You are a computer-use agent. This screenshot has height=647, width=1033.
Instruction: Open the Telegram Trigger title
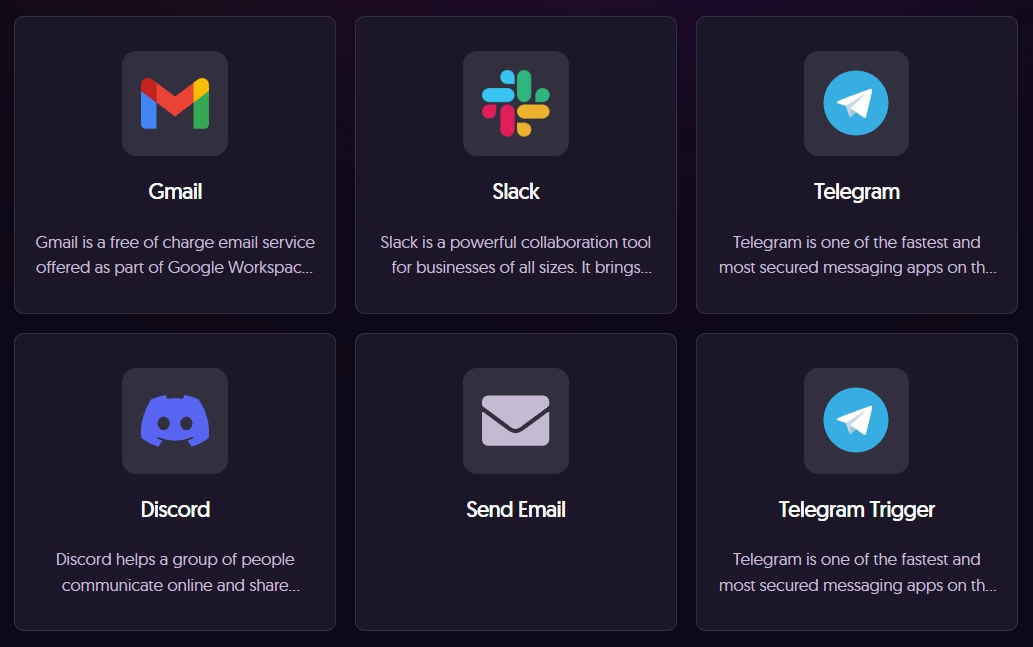coord(856,509)
